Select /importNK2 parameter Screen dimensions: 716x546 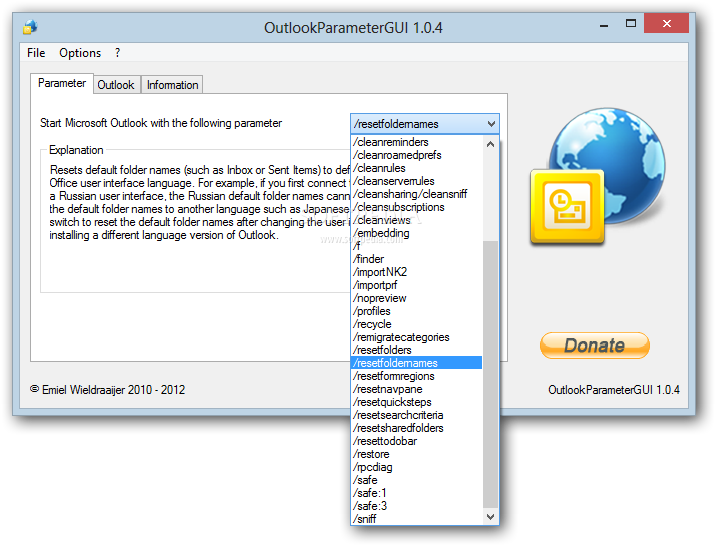click(416, 272)
